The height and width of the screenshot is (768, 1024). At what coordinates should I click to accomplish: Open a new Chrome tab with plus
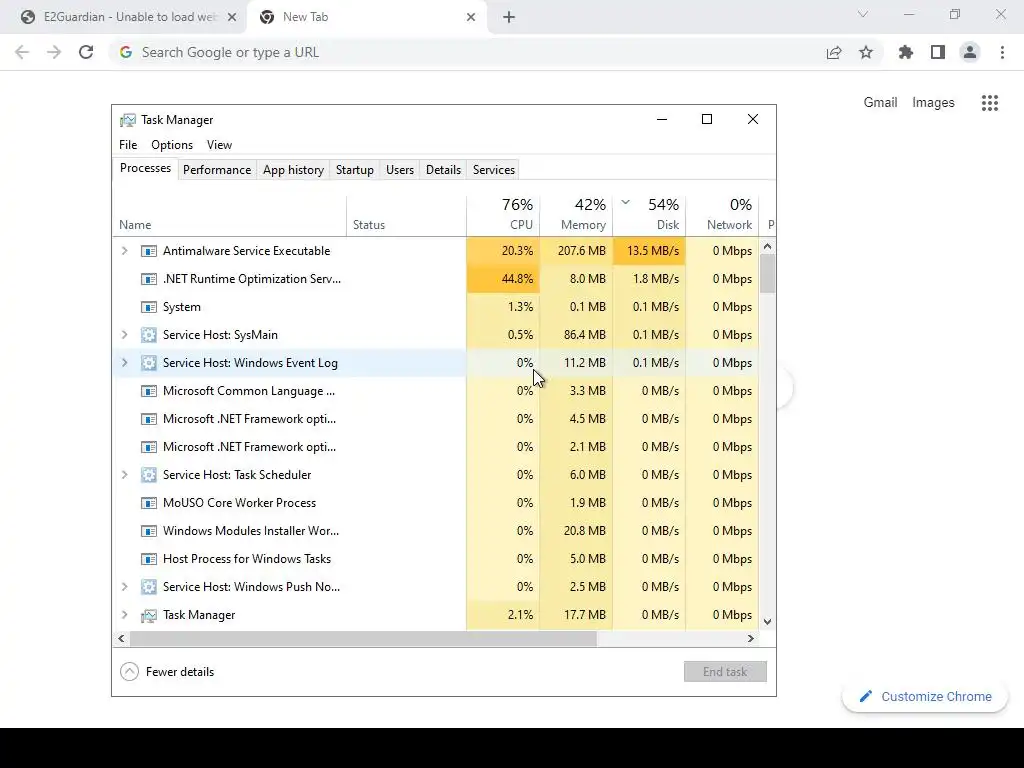[509, 17]
